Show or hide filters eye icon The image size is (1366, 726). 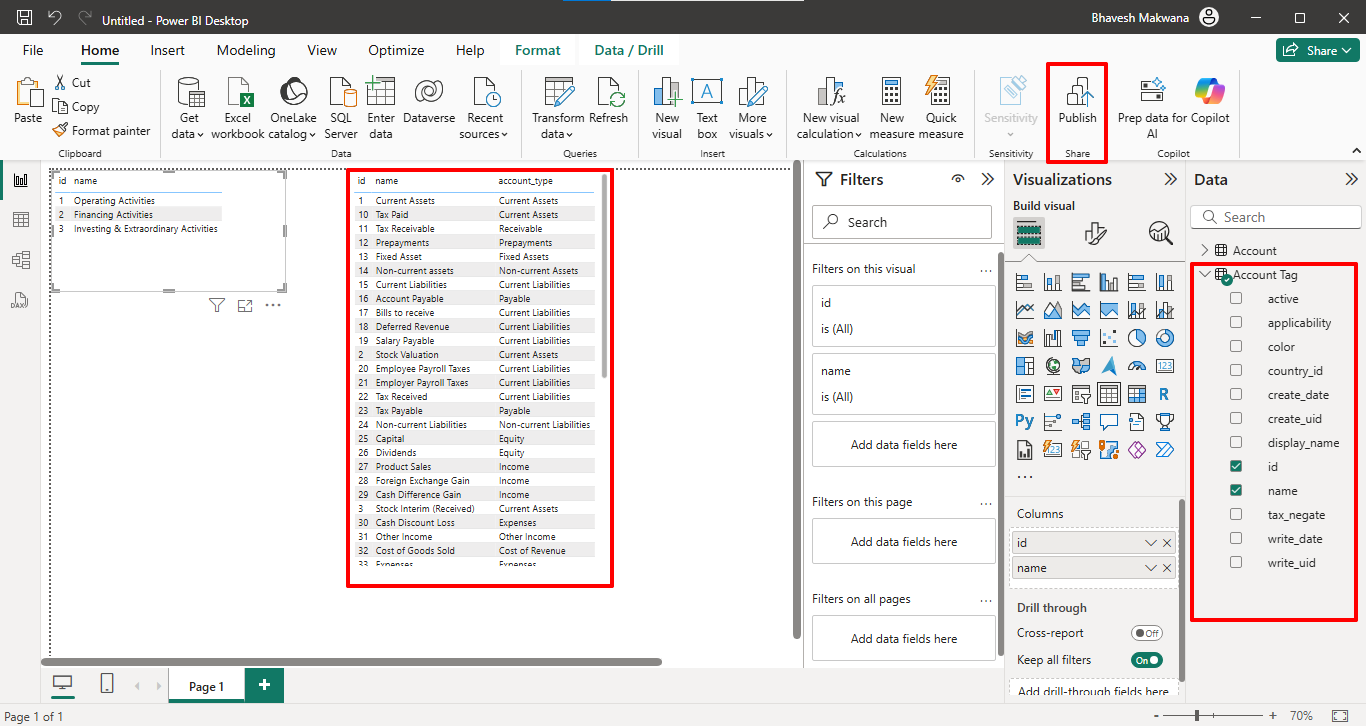click(958, 180)
